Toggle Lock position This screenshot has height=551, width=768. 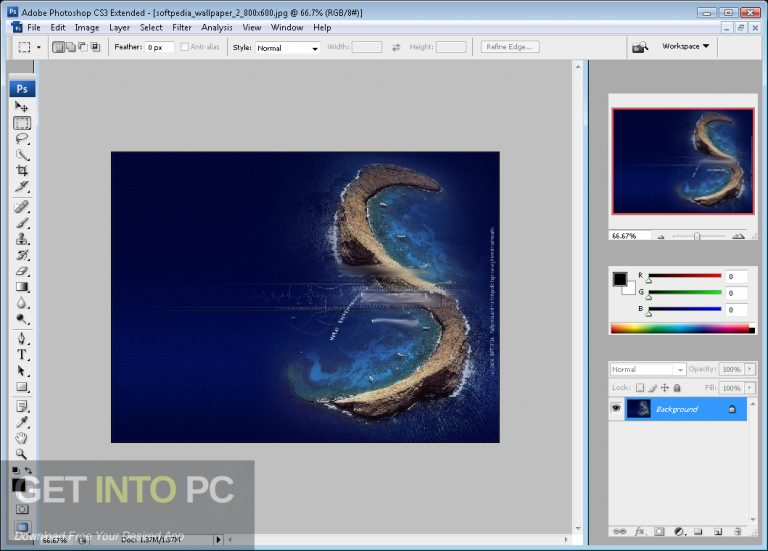coord(665,387)
